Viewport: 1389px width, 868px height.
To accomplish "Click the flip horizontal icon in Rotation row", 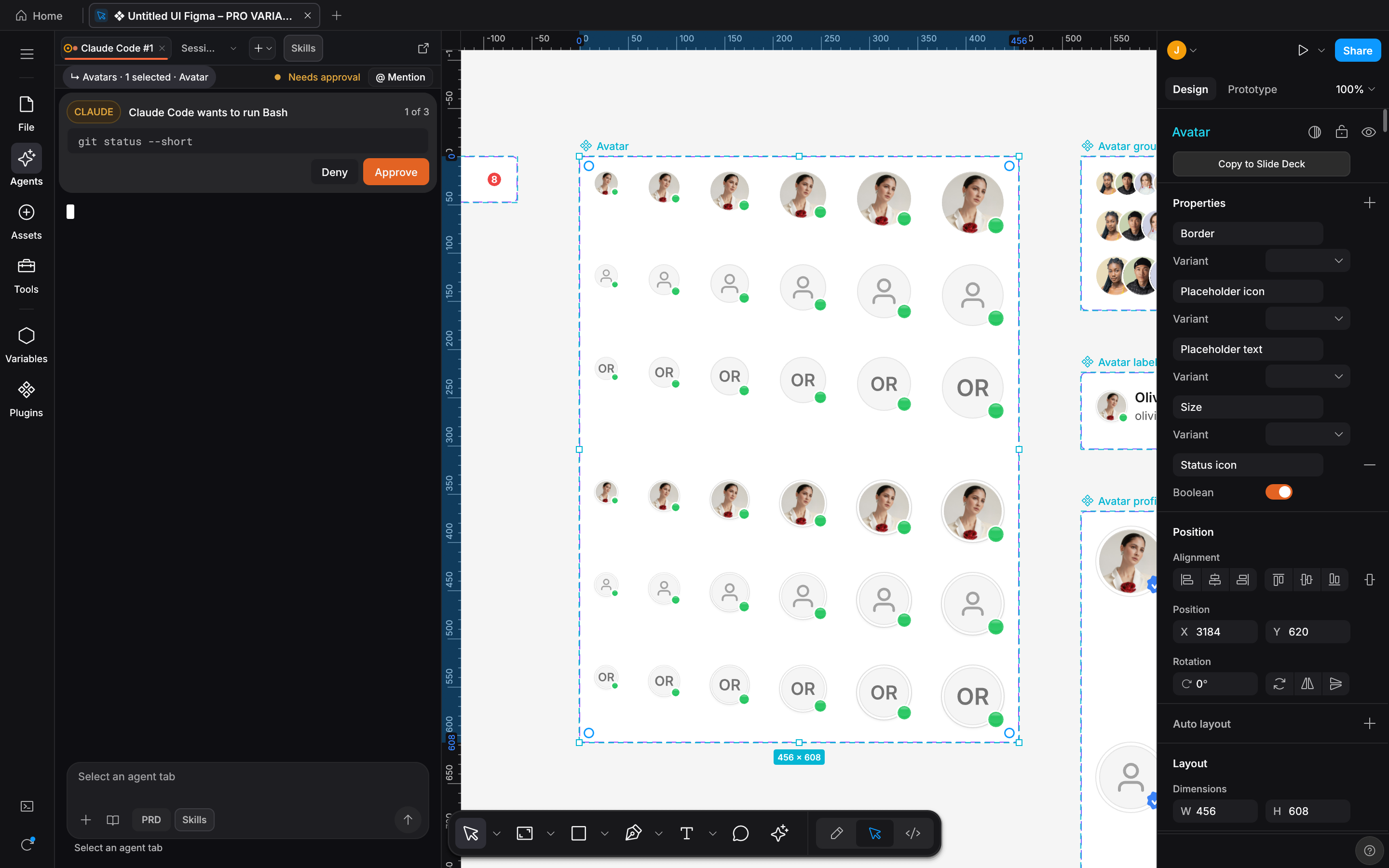I will pyautogui.click(x=1307, y=684).
